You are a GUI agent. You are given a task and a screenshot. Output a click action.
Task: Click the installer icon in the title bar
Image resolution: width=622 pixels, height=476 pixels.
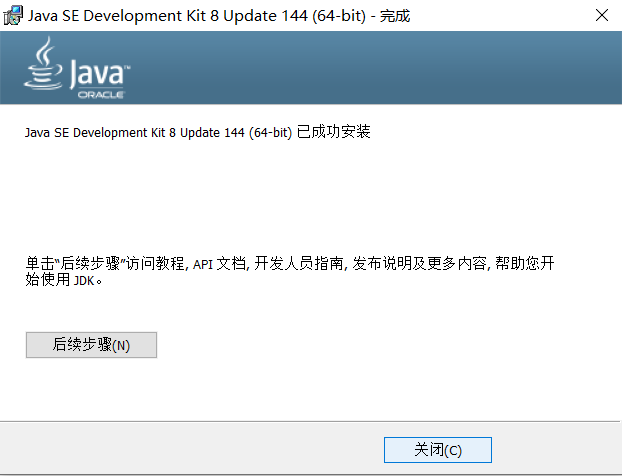click(x=13, y=16)
